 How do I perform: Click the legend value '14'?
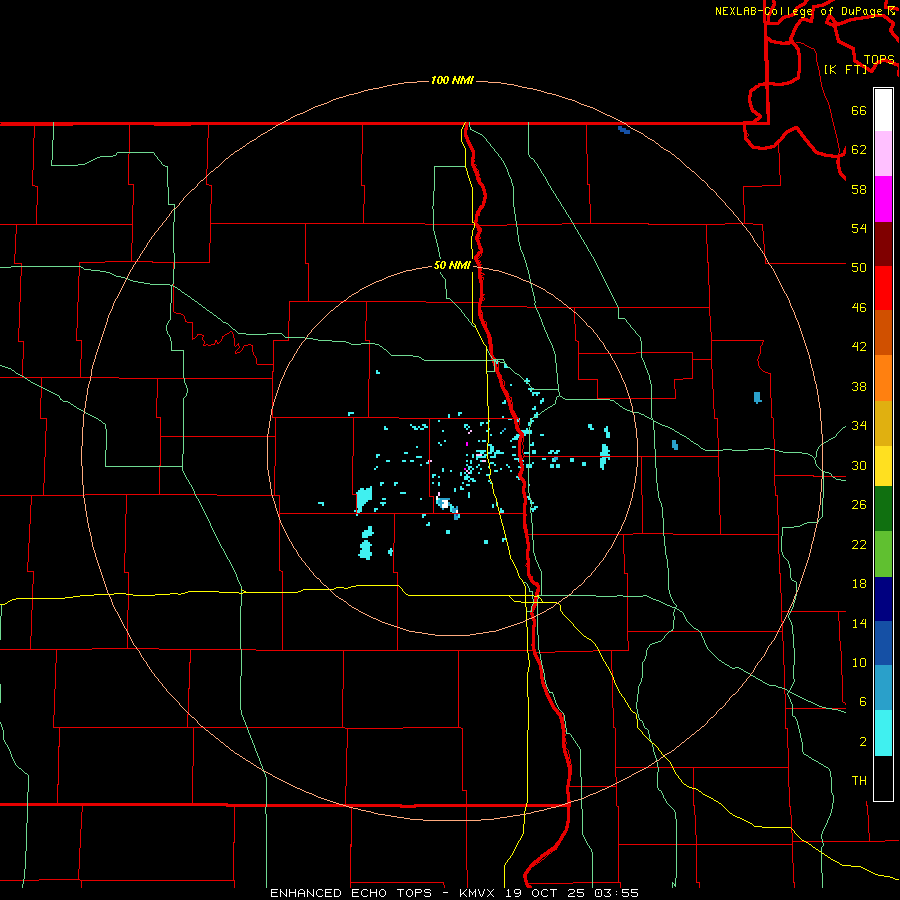click(x=859, y=623)
